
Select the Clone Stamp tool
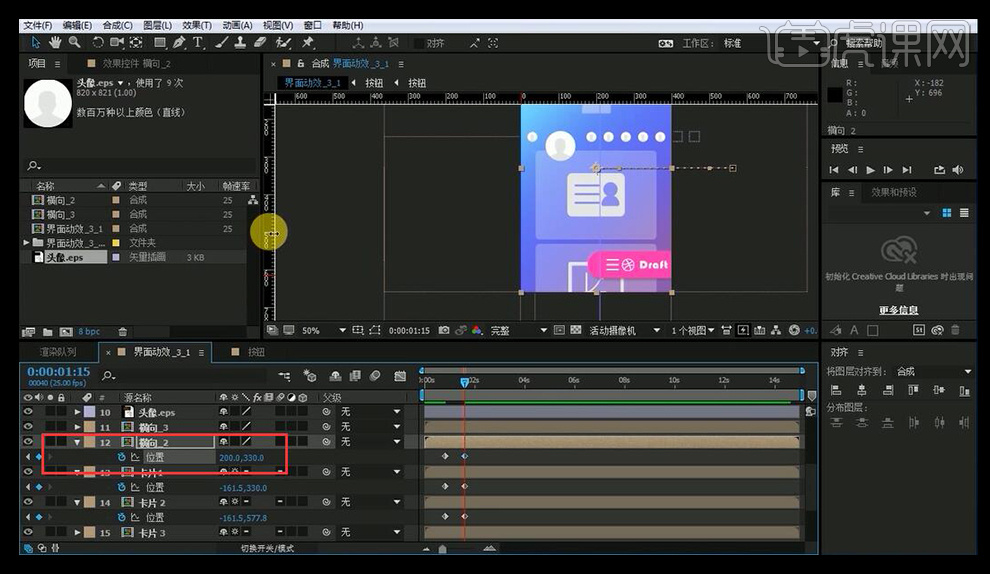(241, 42)
